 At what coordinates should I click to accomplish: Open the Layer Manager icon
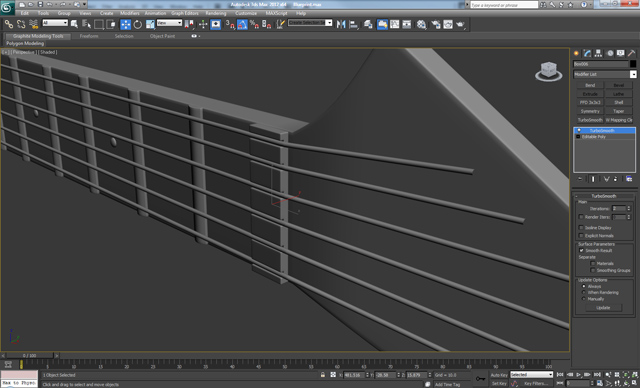(368, 24)
